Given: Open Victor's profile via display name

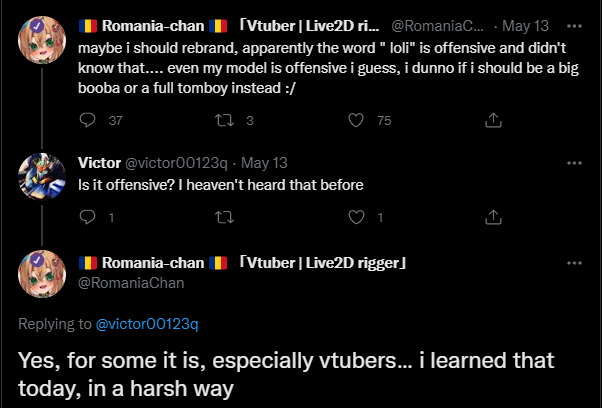Looking at the screenshot, I should (x=99, y=163).
